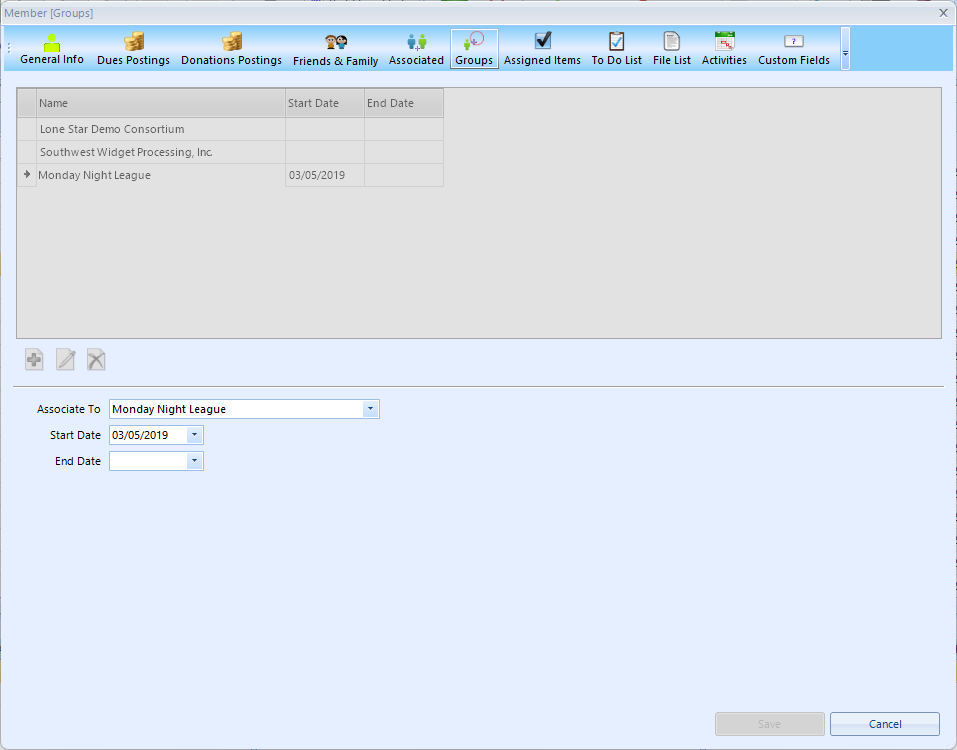The image size is (957, 750).
Task: Open Assigned Items tab
Action: tap(542, 49)
